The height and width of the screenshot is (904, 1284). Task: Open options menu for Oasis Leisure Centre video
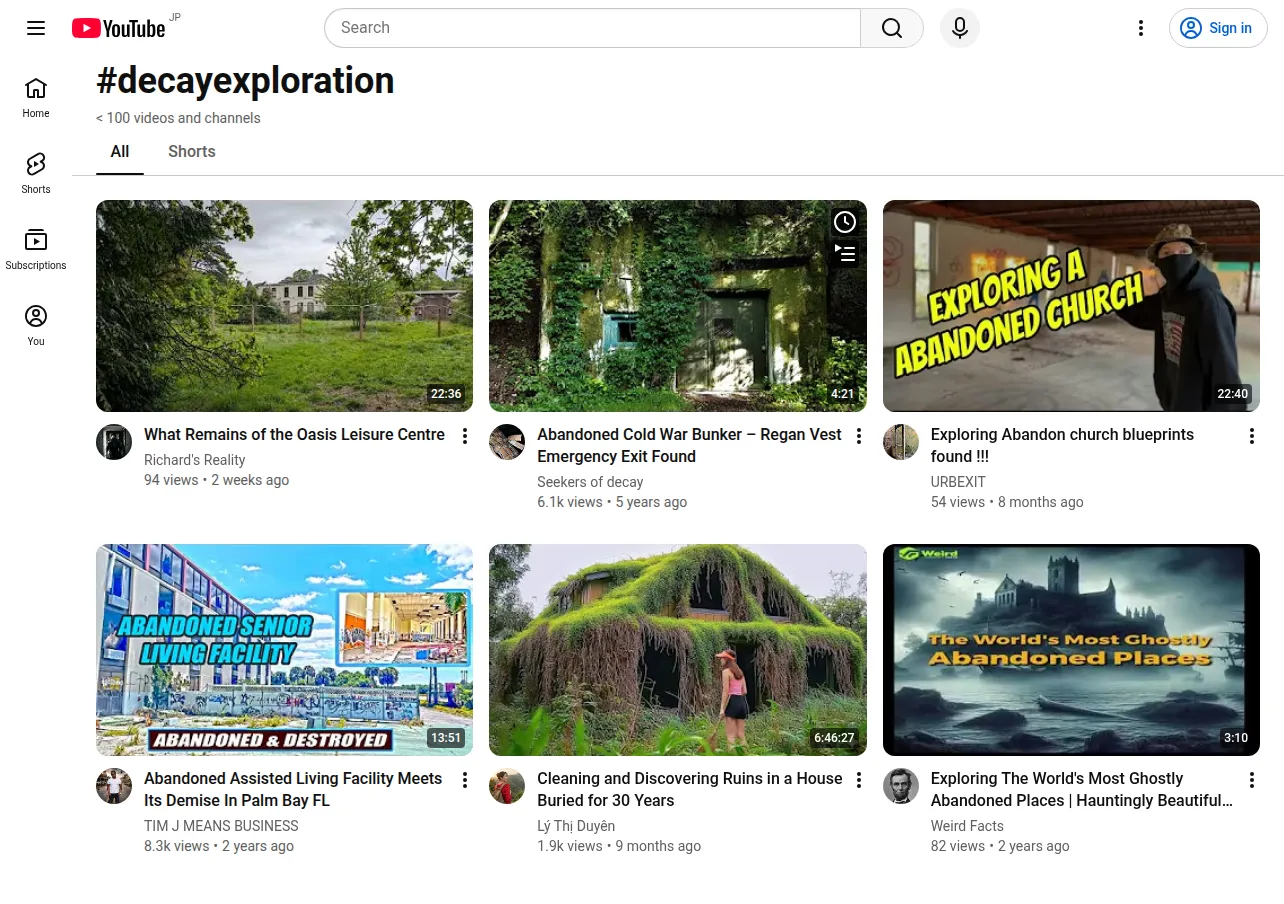[465, 436]
